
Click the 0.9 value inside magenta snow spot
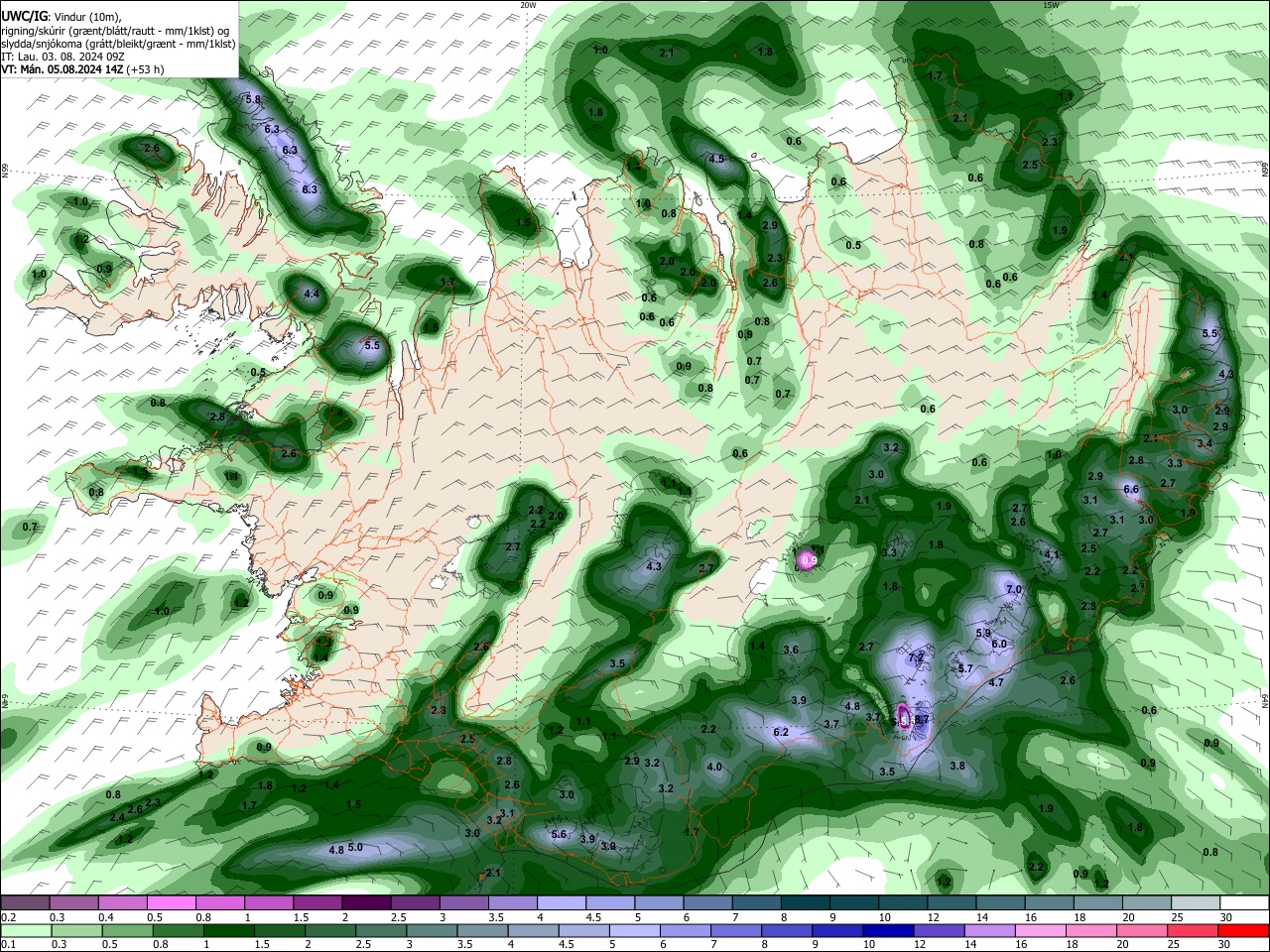pyautogui.click(x=809, y=560)
